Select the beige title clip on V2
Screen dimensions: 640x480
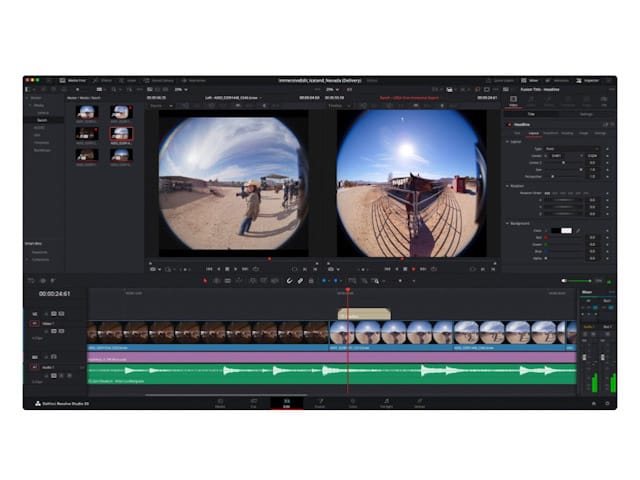click(x=364, y=314)
